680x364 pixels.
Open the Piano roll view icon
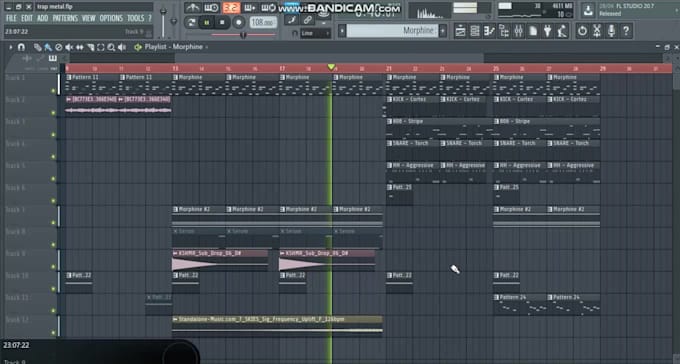[490, 31]
